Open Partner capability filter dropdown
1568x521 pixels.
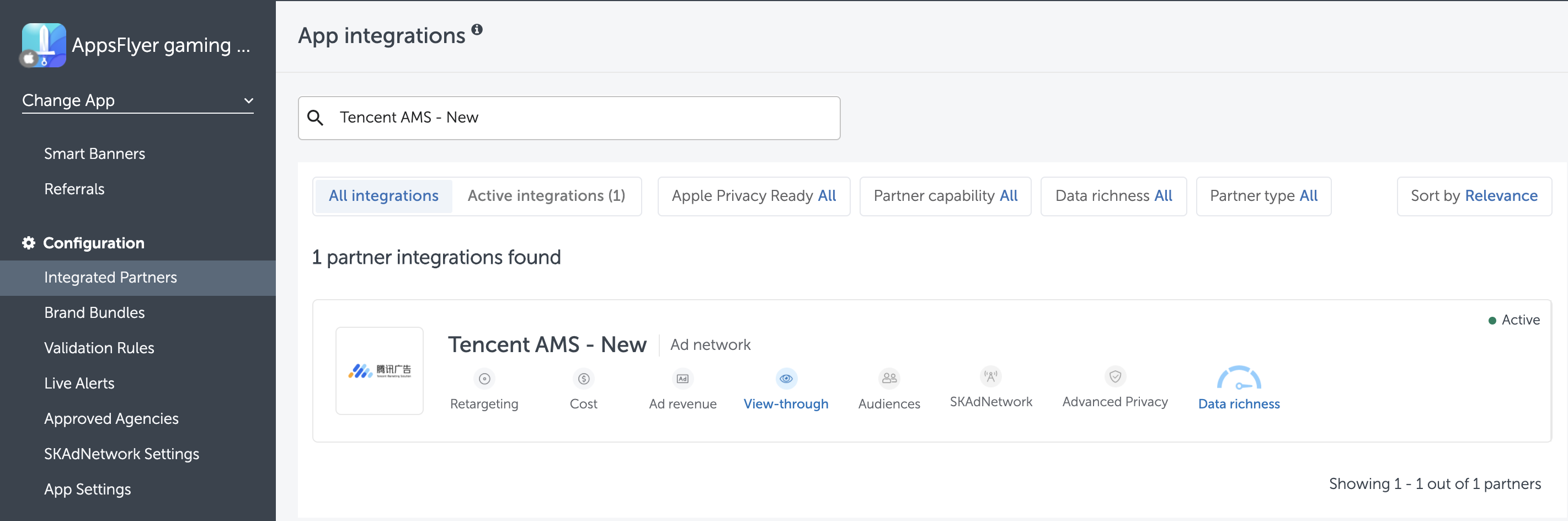945,196
